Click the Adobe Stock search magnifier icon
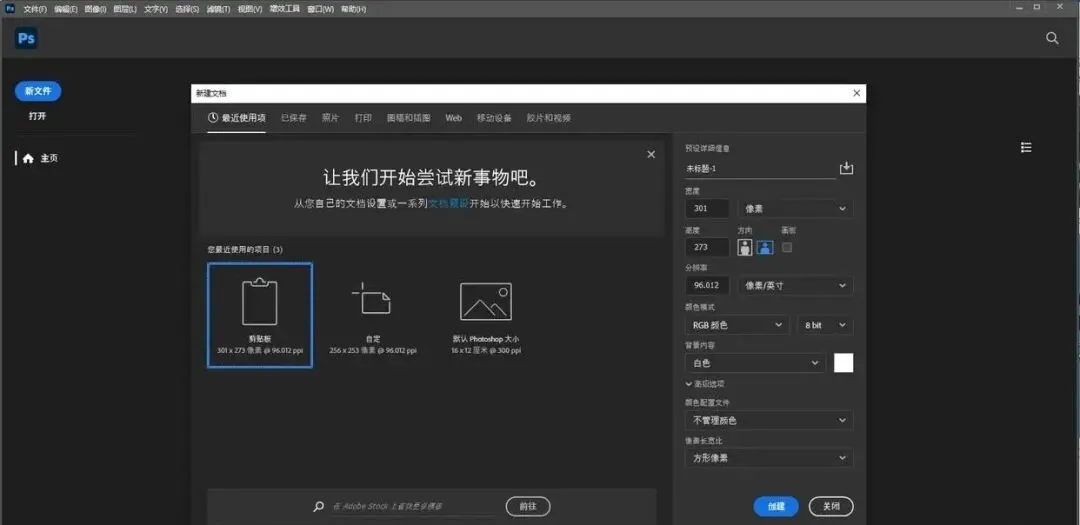The image size is (1080, 525). [318, 506]
